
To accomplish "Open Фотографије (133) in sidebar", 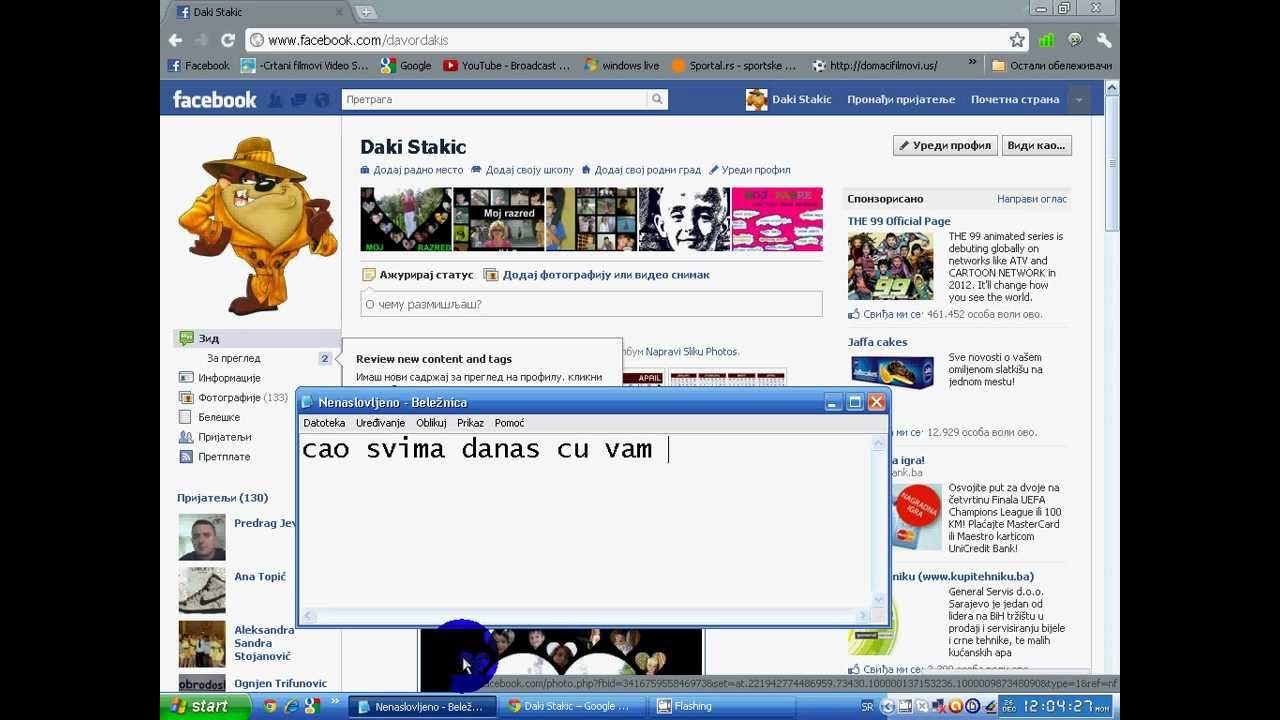I will [233, 398].
